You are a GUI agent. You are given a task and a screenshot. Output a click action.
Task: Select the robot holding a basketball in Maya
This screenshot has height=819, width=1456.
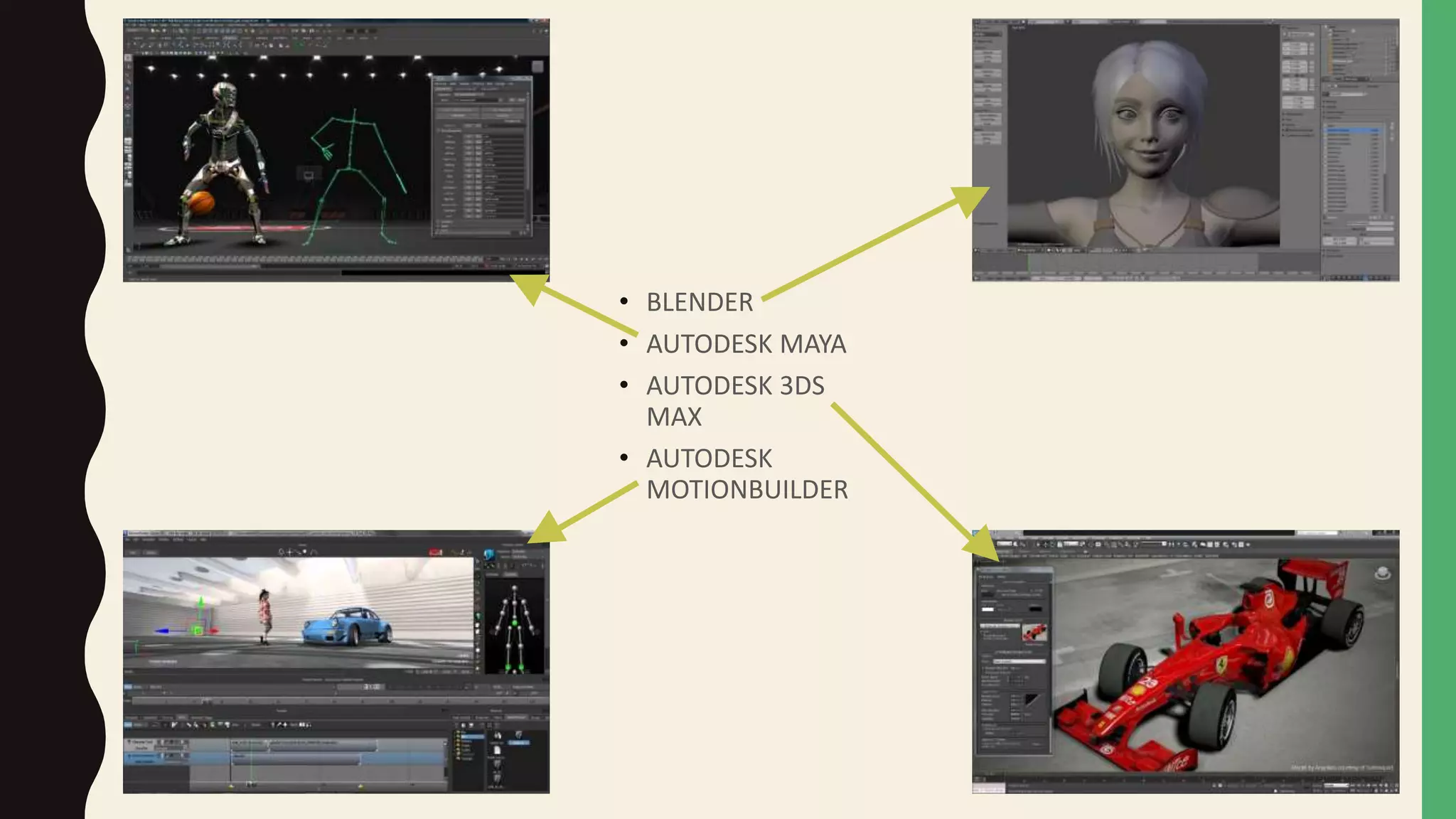click(x=222, y=164)
